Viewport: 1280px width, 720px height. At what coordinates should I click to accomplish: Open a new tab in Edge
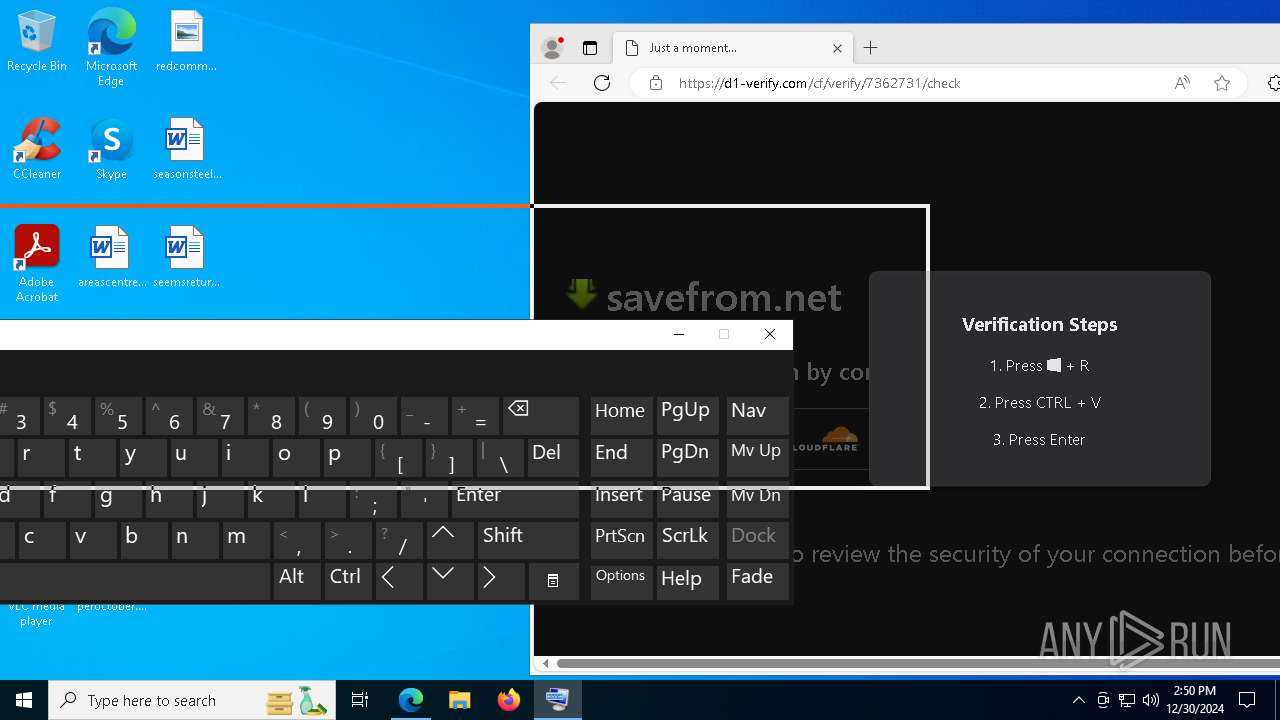871,47
